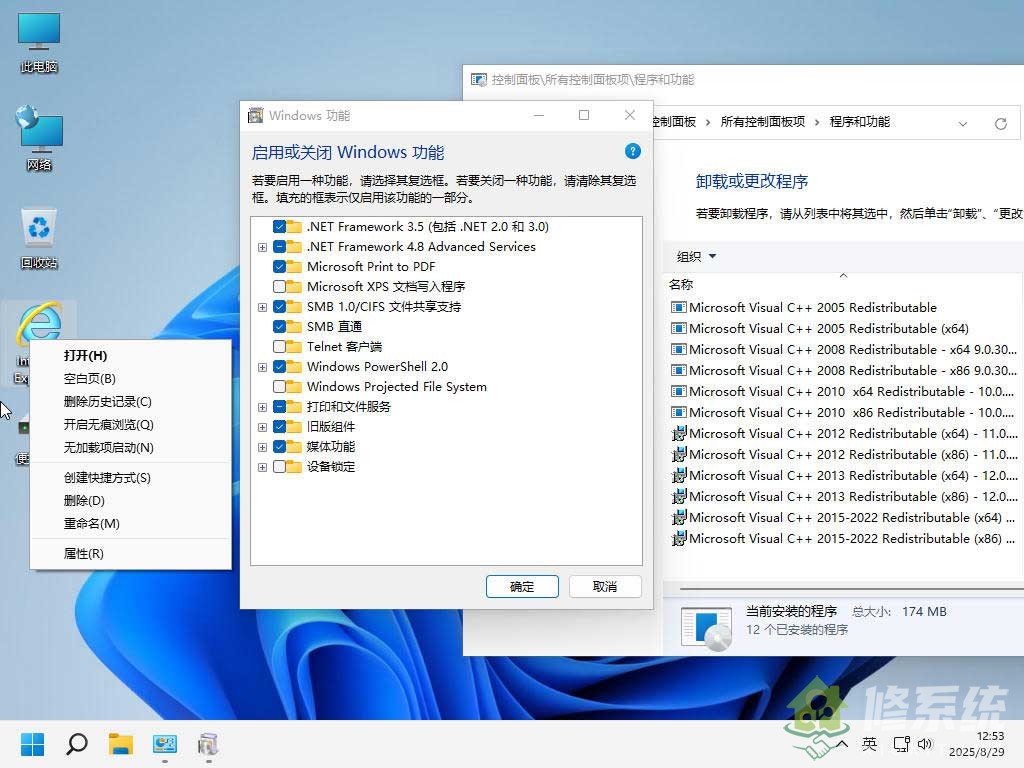Expand SMB 1.0/CIFS 文件共享支持 node
This screenshot has width=1024, height=768.
pyautogui.click(x=263, y=307)
